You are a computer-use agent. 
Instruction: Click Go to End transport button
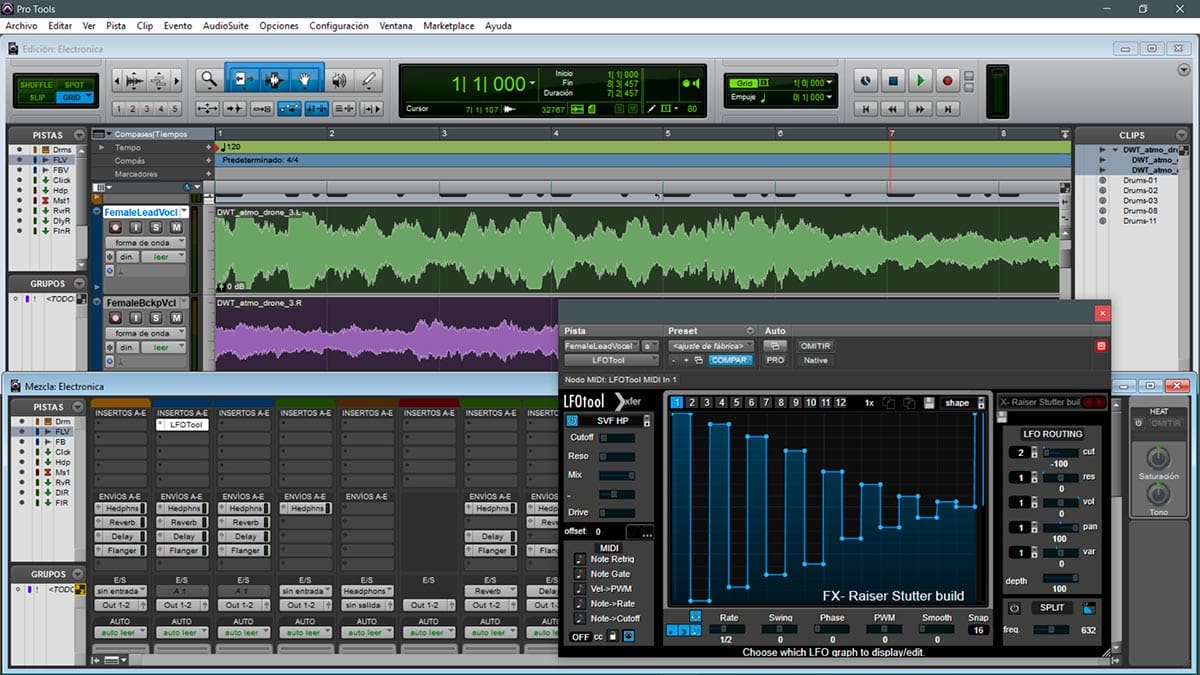[x=947, y=108]
